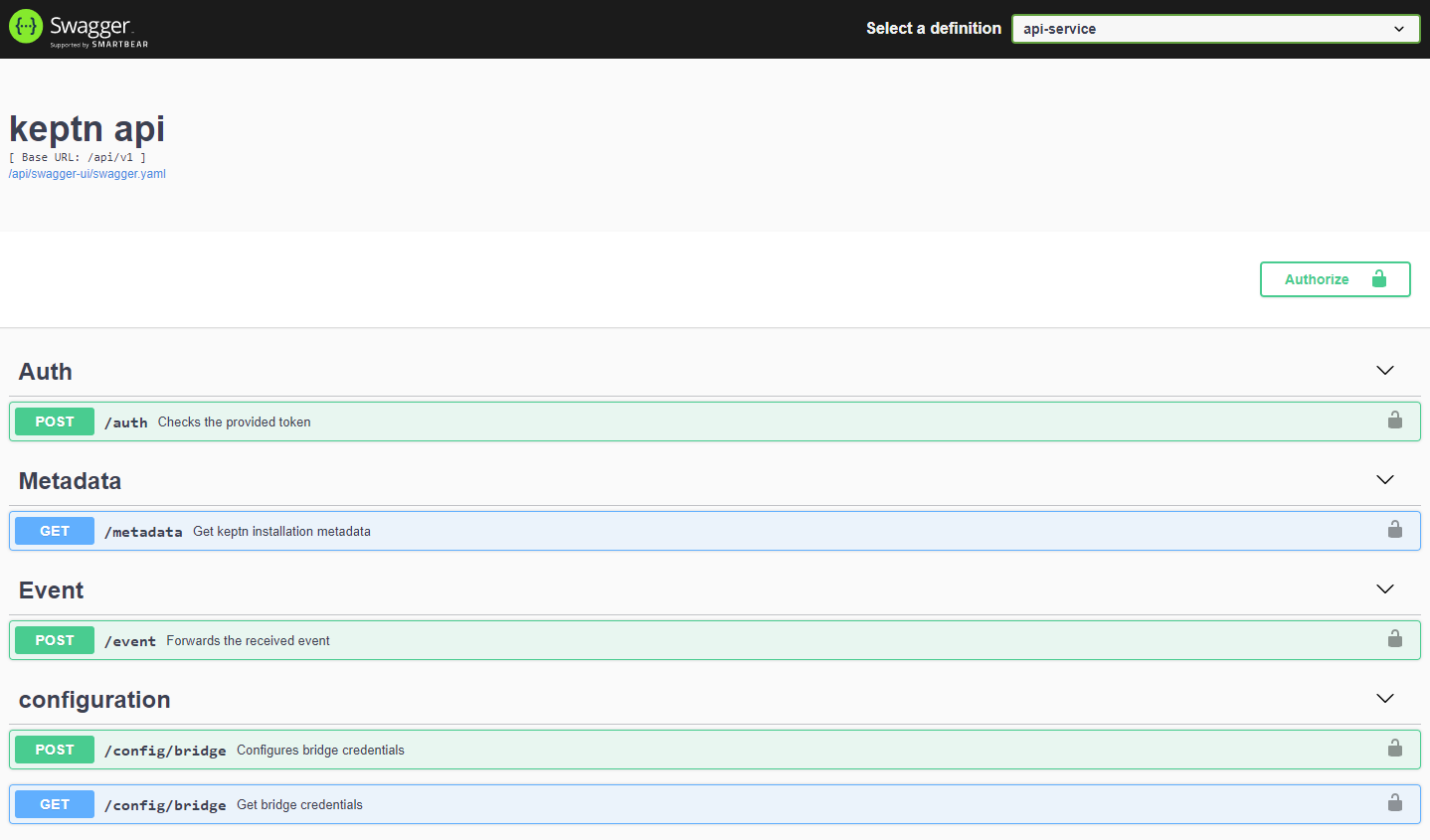Click the Base URL /api/v1 text
The height and width of the screenshot is (840, 1430).
[78, 157]
